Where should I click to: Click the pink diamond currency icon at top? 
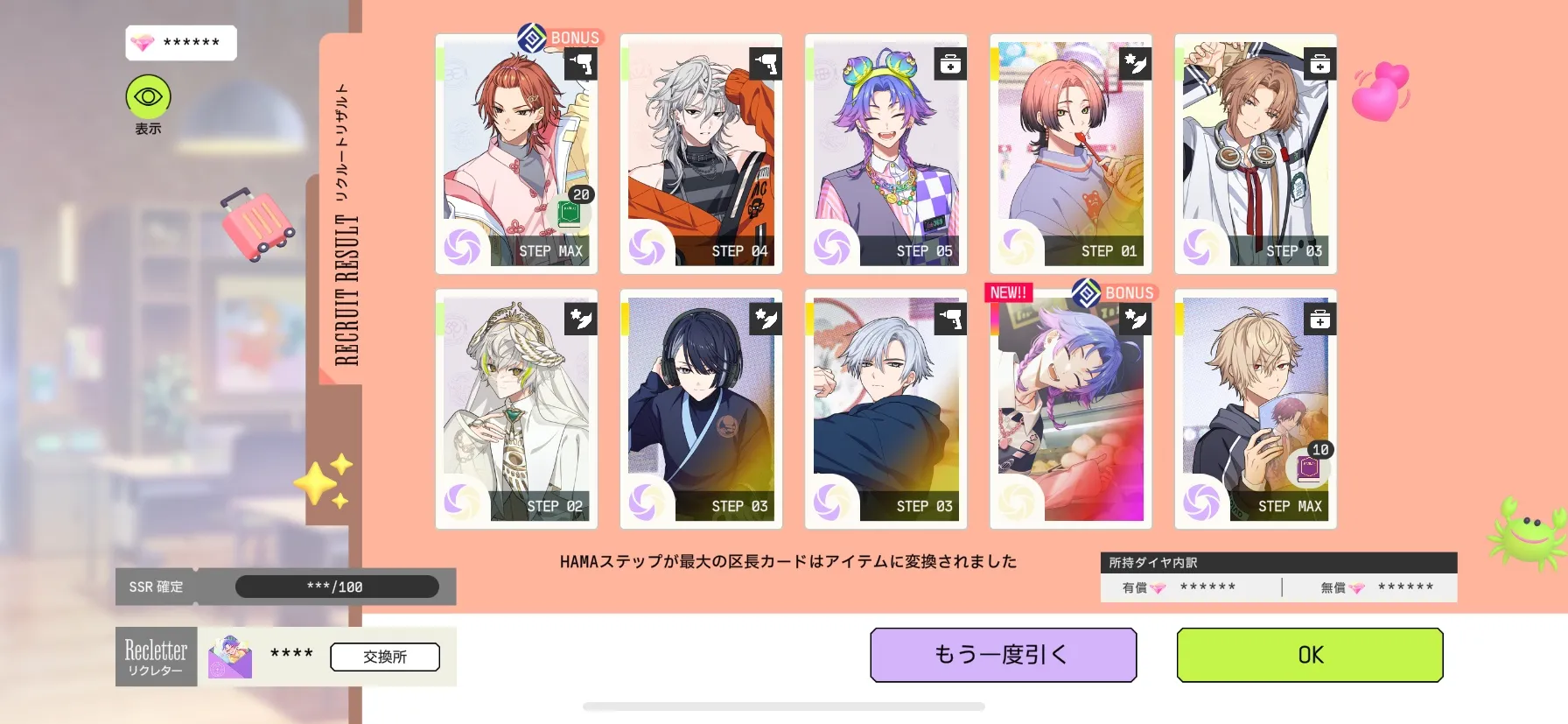[x=142, y=42]
